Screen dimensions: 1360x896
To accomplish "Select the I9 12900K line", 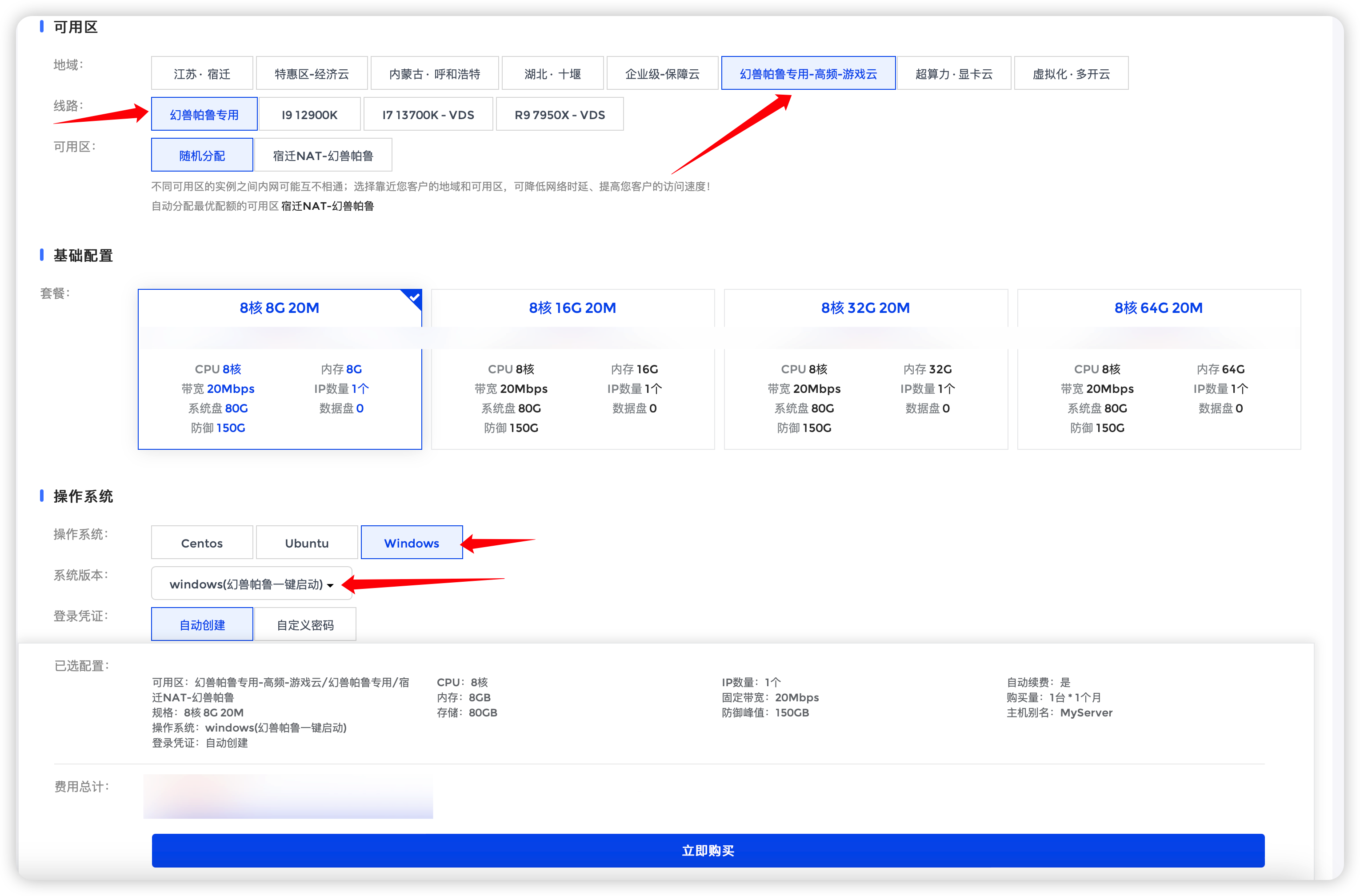I will 309,115.
